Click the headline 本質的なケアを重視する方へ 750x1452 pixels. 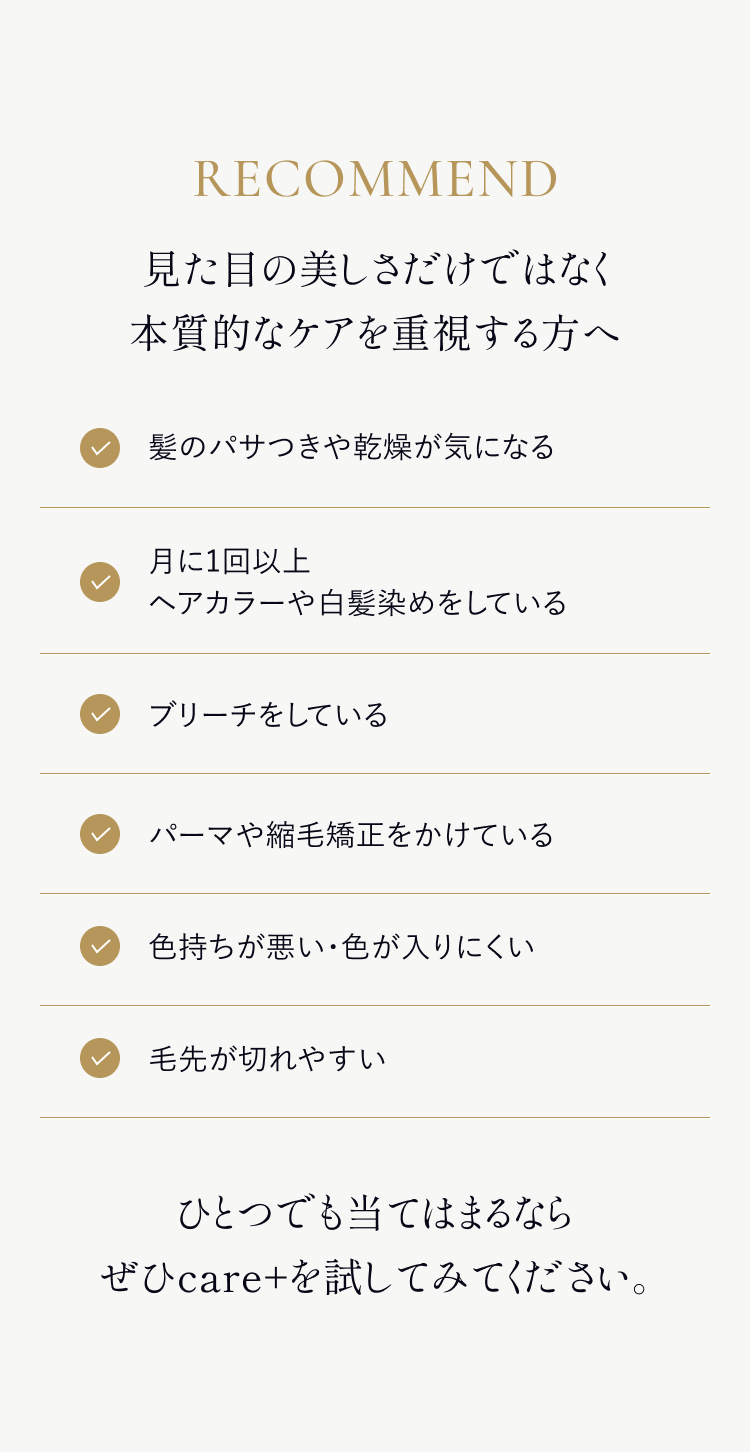(375, 334)
